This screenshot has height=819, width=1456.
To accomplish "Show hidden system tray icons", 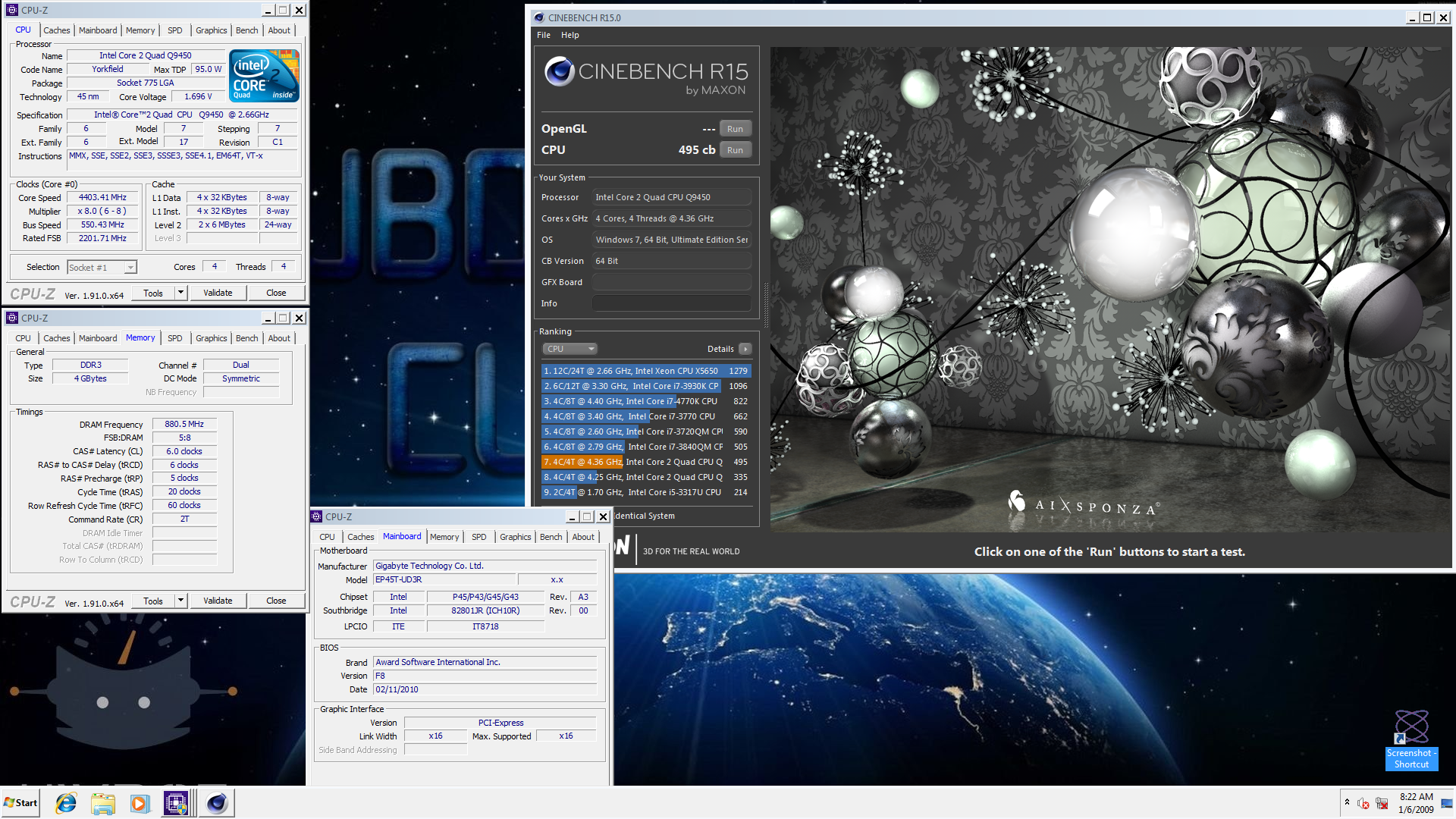I will (1347, 802).
